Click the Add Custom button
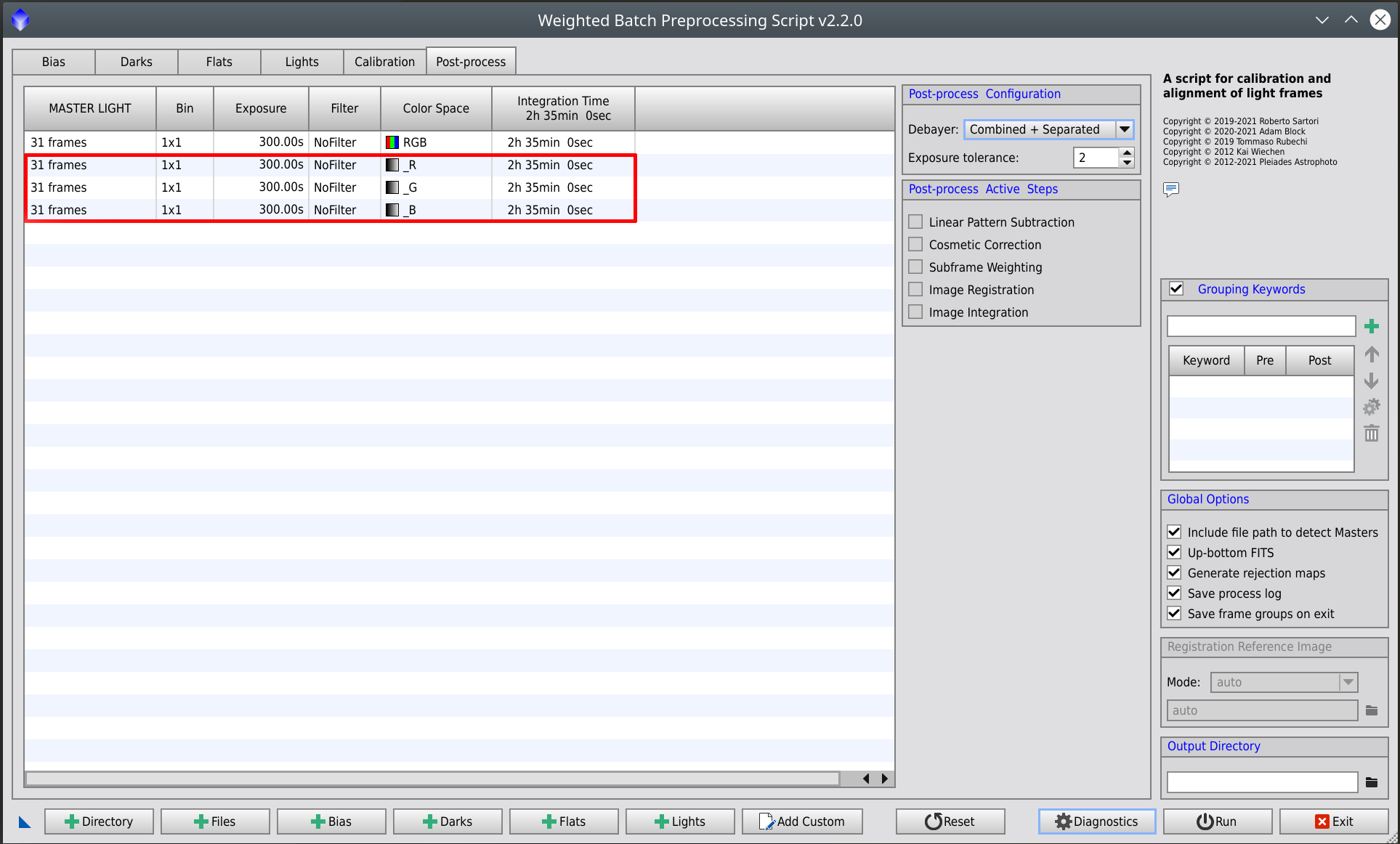This screenshot has height=844, width=1400. pos(802,821)
